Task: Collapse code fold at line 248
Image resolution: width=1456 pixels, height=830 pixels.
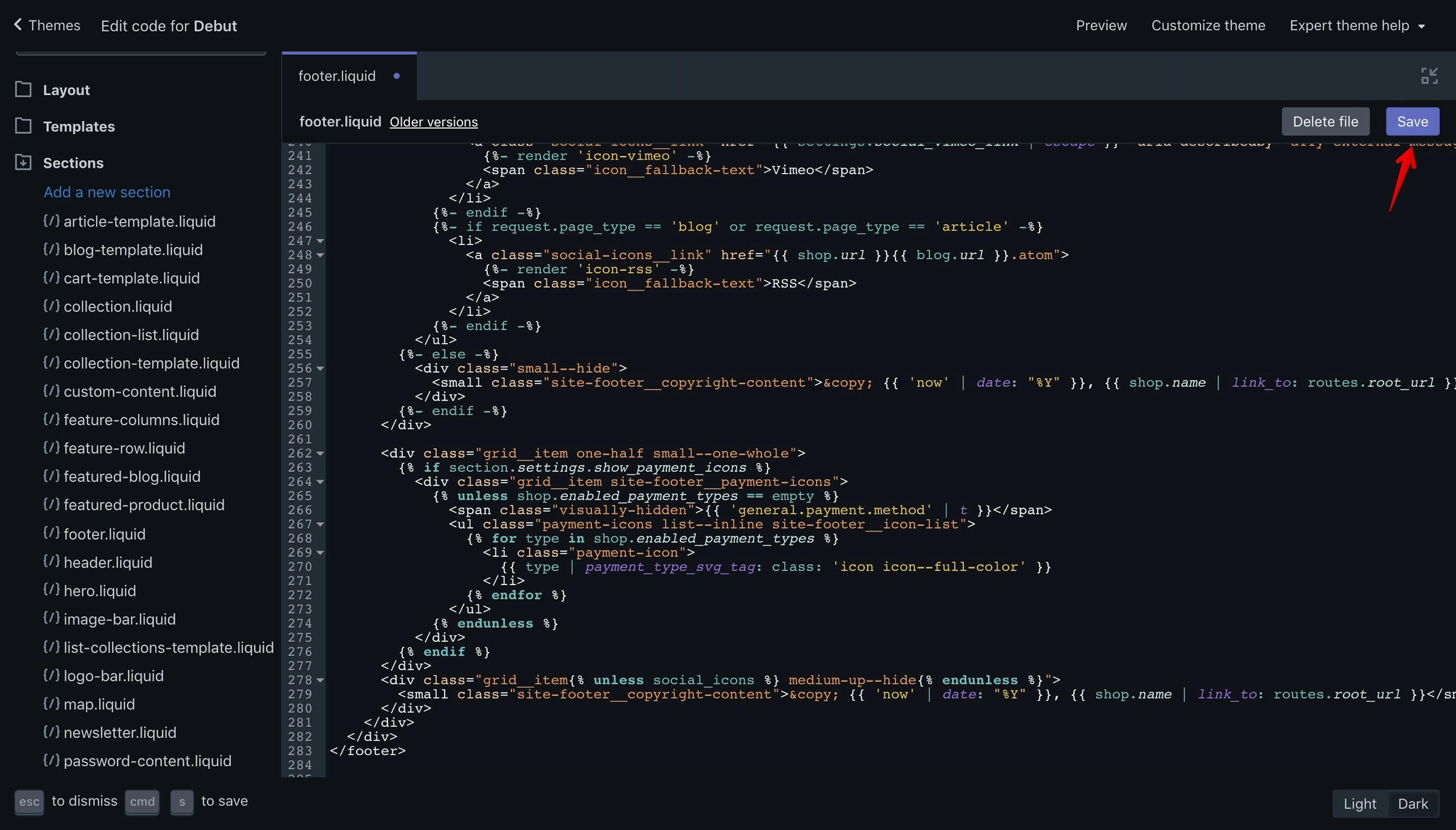Action: click(320, 255)
